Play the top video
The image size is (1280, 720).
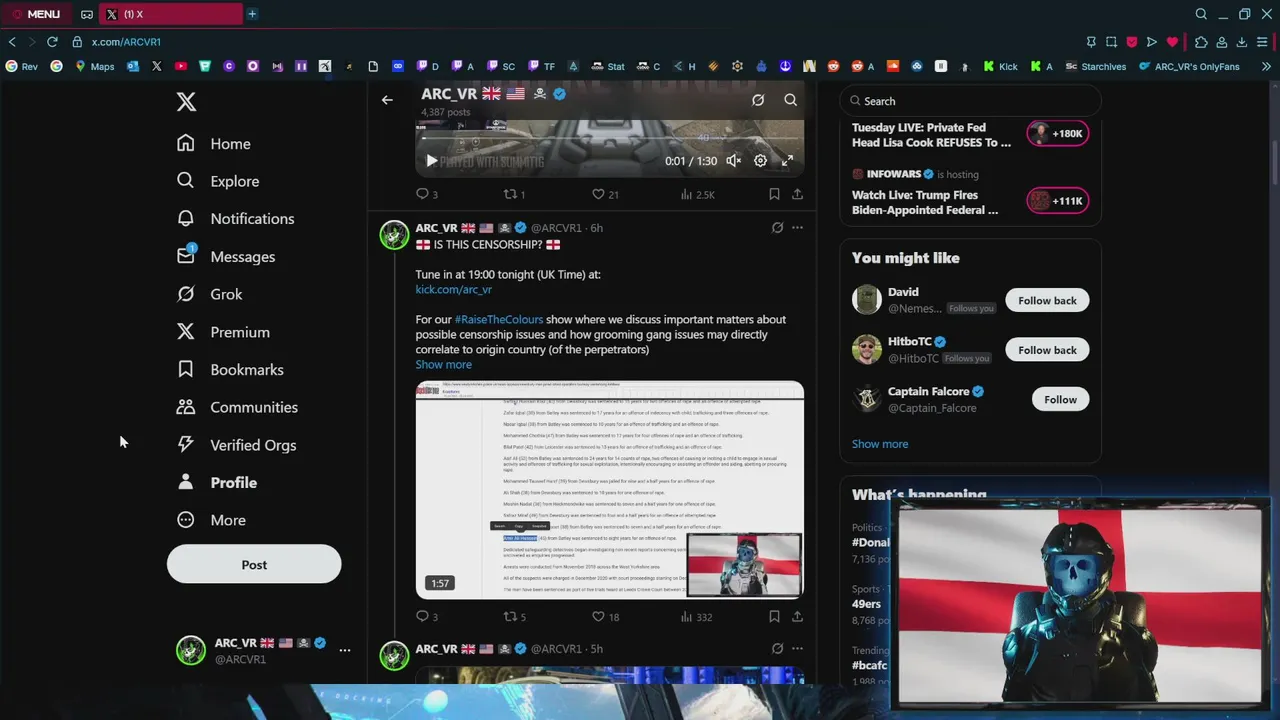[x=431, y=161]
